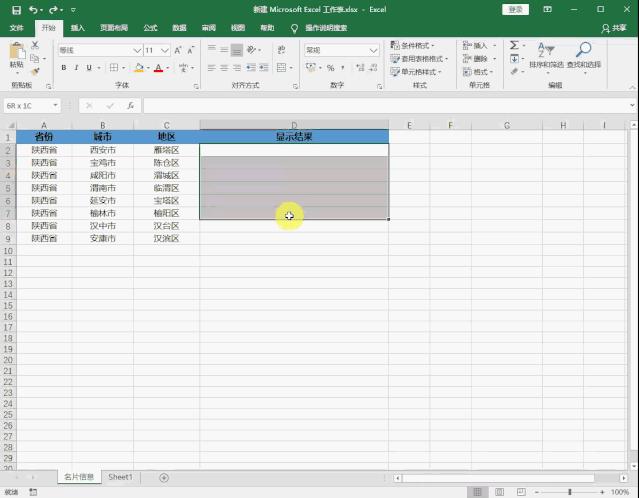Open the File tab

point(16,28)
